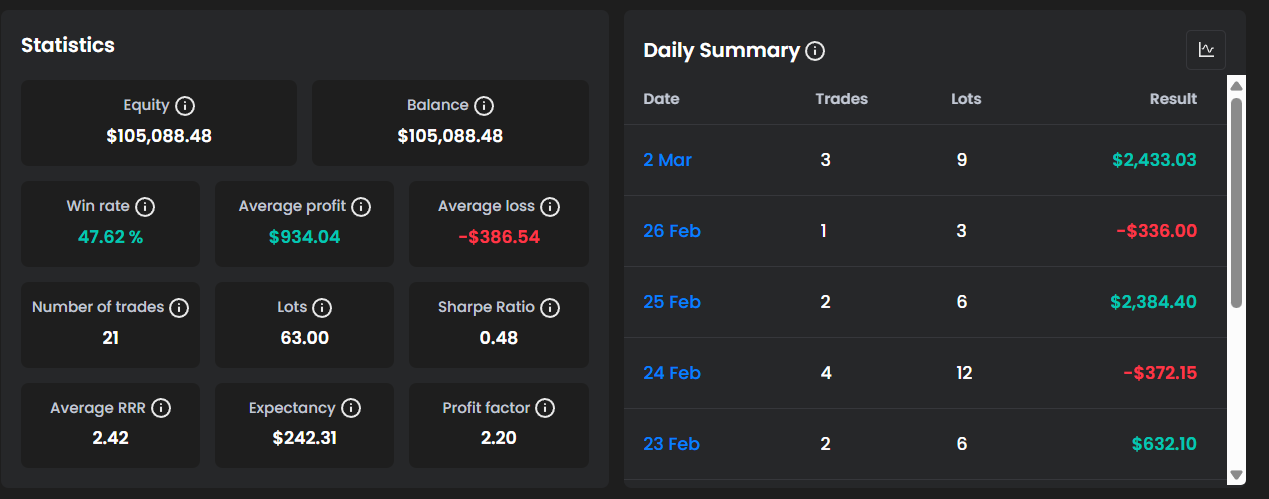Click the Daily Summary scrollbar down arrow
This screenshot has width=1269, height=499.
click(x=1236, y=474)
